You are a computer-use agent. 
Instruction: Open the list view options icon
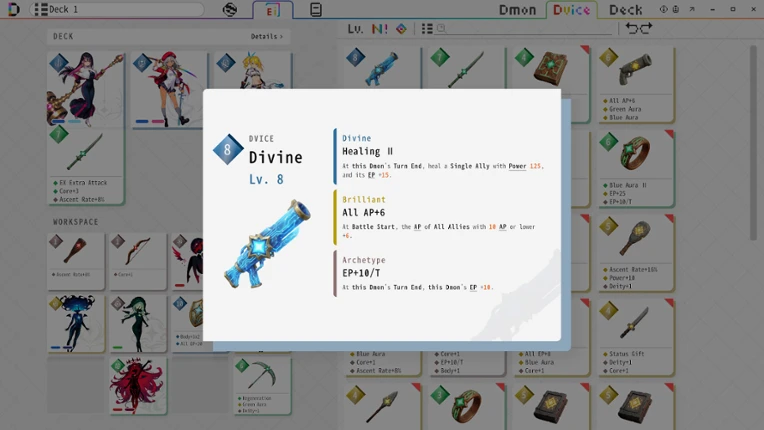427,29
